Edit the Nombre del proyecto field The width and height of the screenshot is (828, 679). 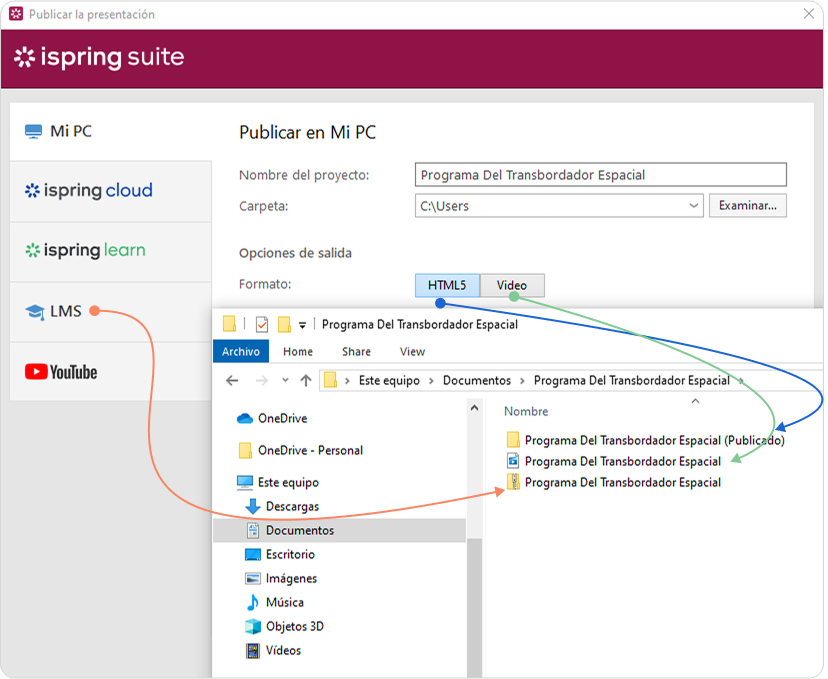(600, 175)
